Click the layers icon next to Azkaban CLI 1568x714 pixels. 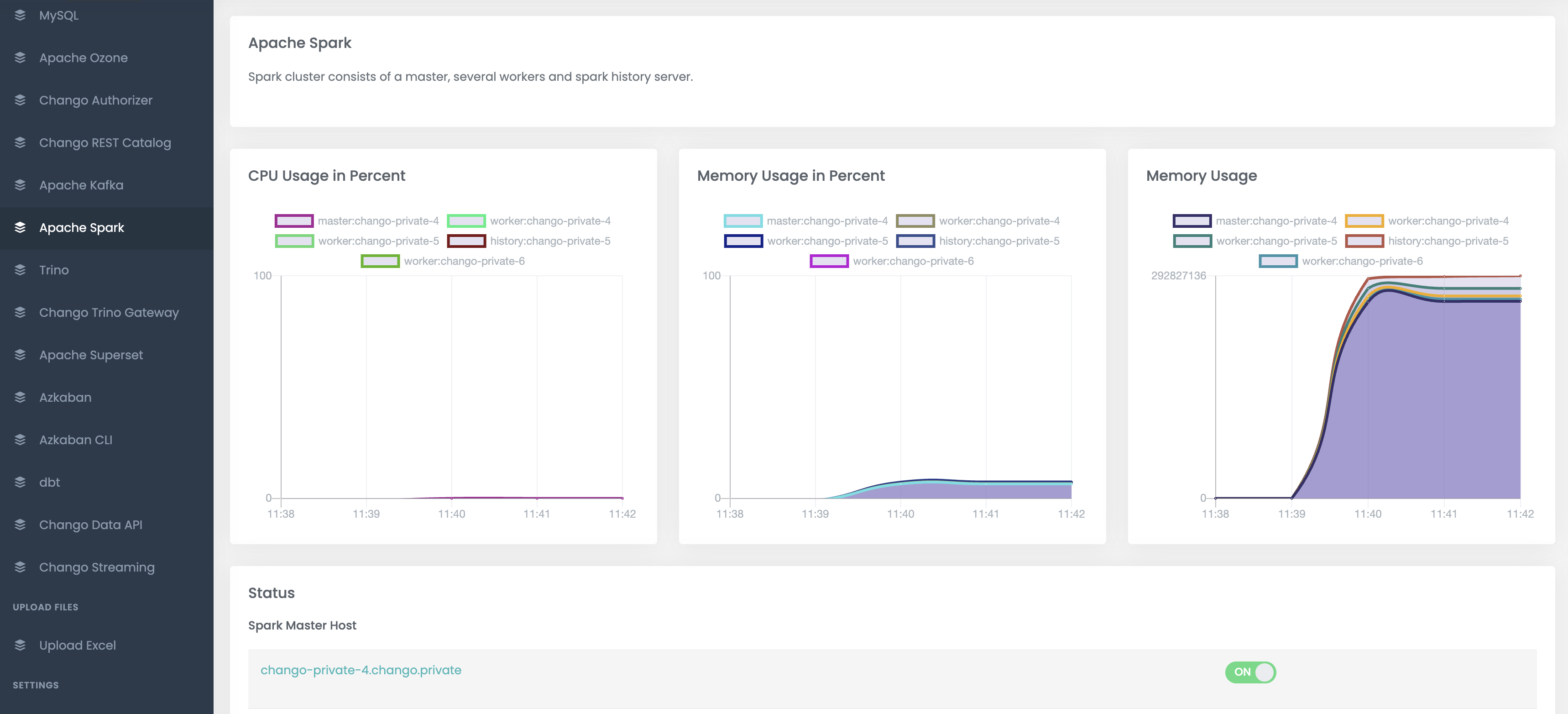pyautogui.click(x=20, y=440)
